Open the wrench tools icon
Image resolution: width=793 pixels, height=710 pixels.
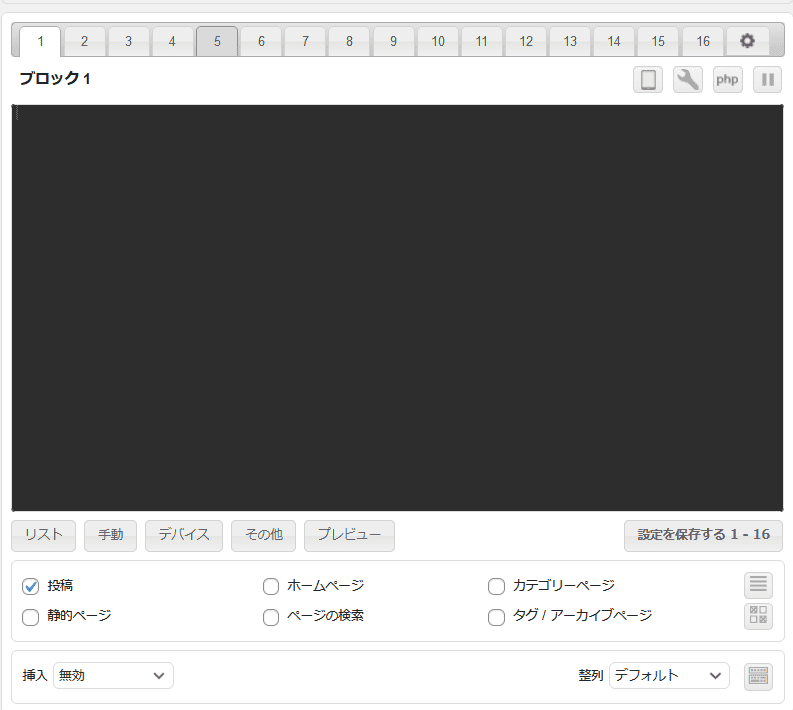pos(688,79)
